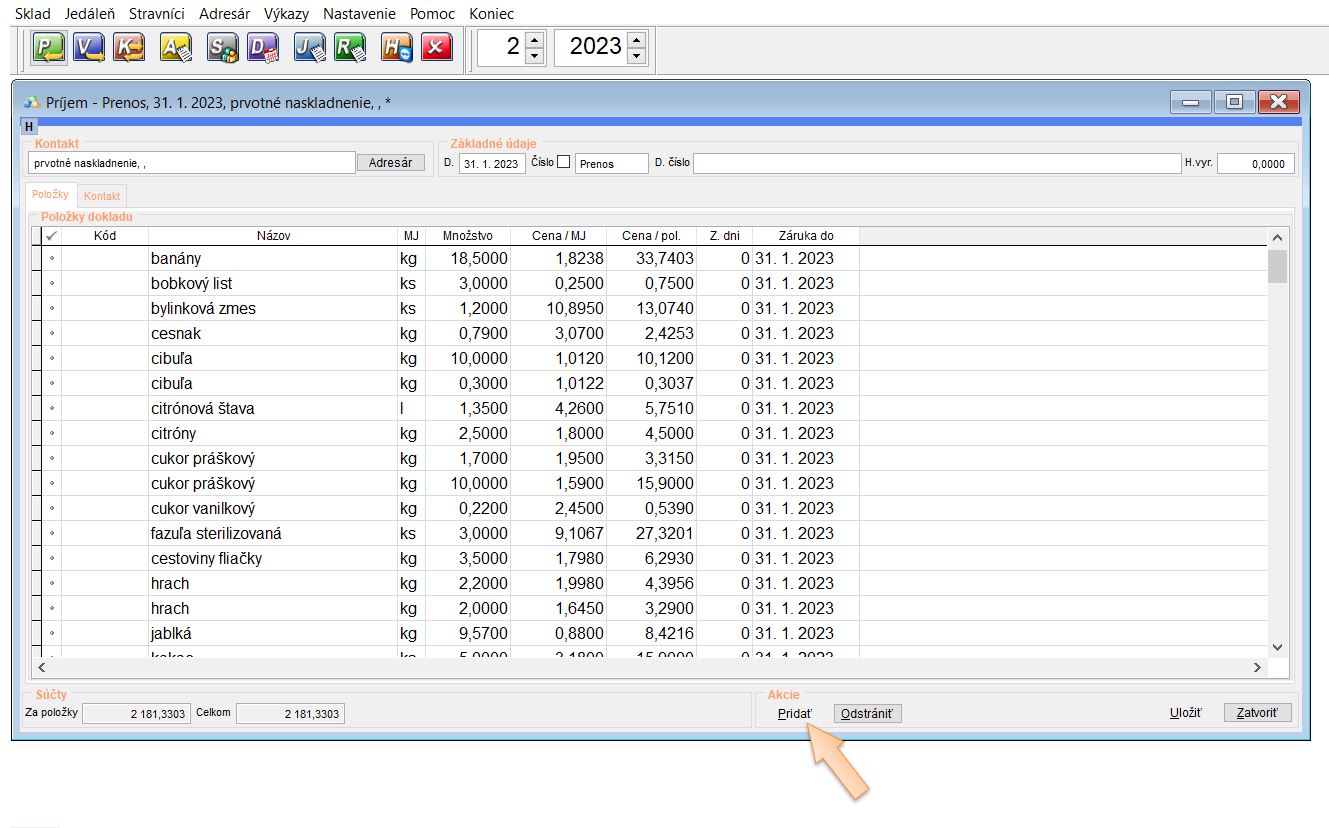Click the orange H toolbar icon
Screen dimensions: 1329x828
click(396, 48)
